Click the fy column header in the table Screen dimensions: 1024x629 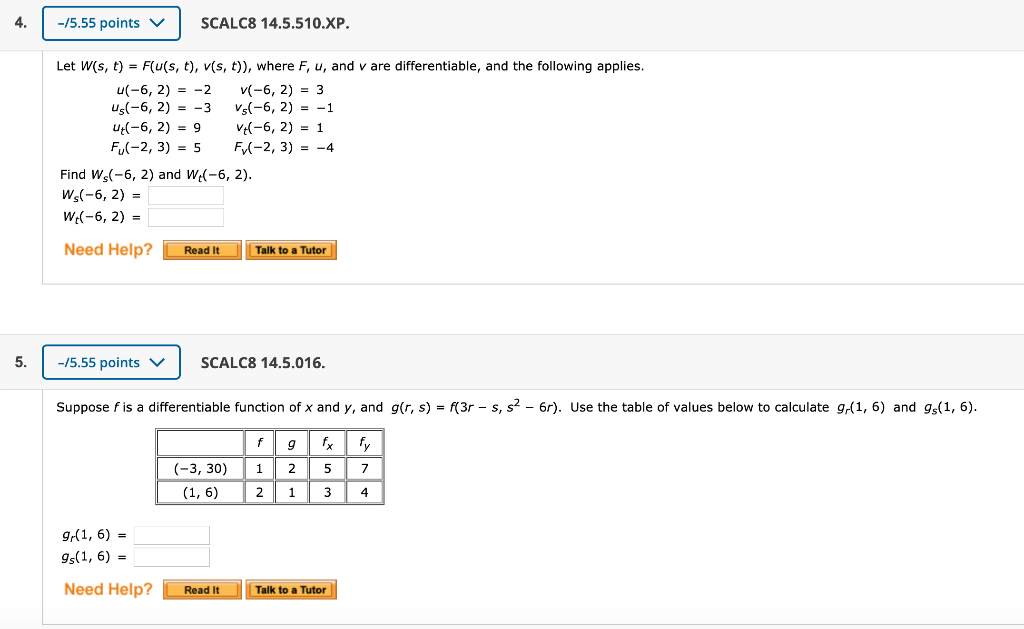363,442
